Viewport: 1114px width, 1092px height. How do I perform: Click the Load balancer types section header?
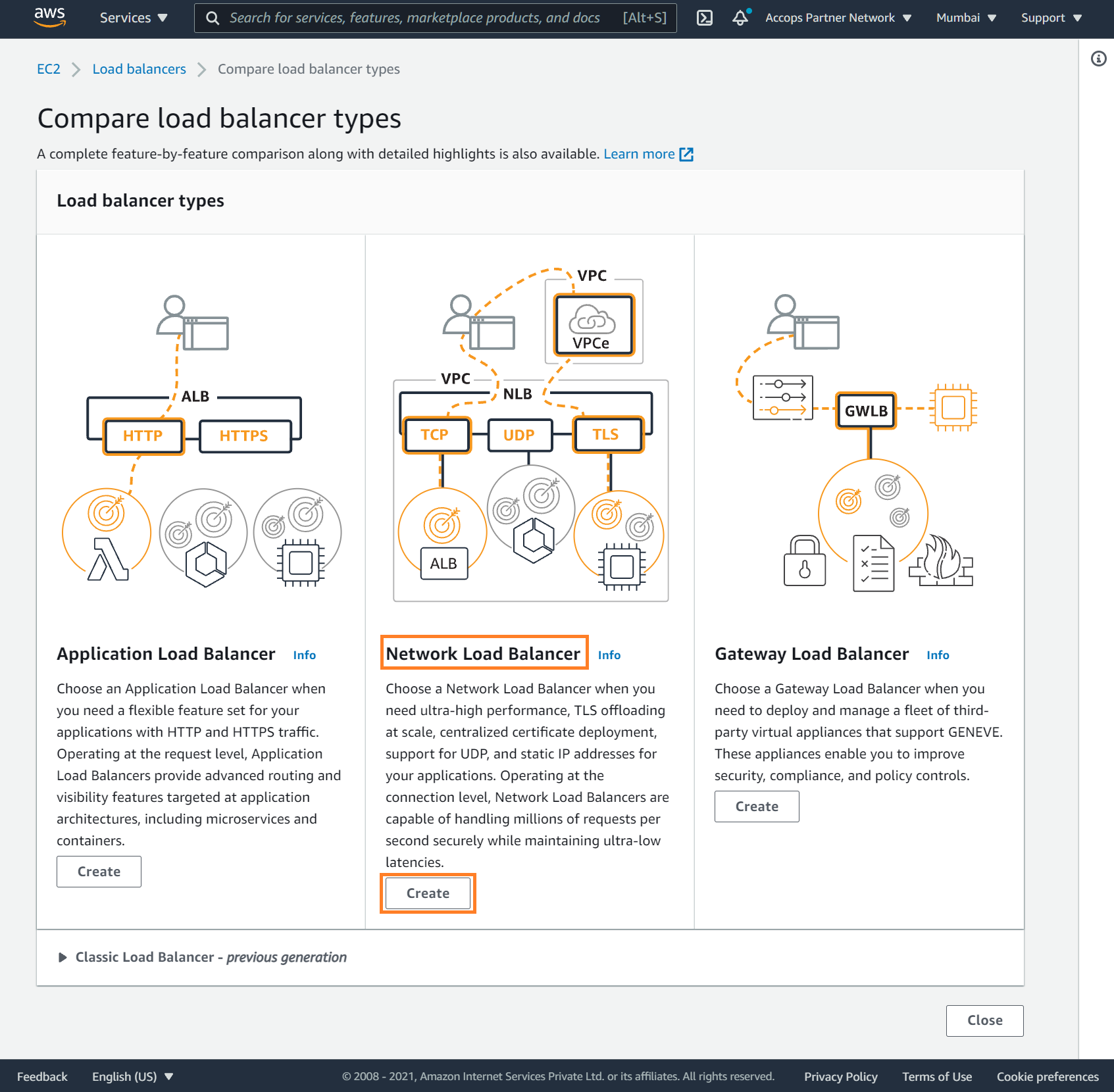click(140, 201)
